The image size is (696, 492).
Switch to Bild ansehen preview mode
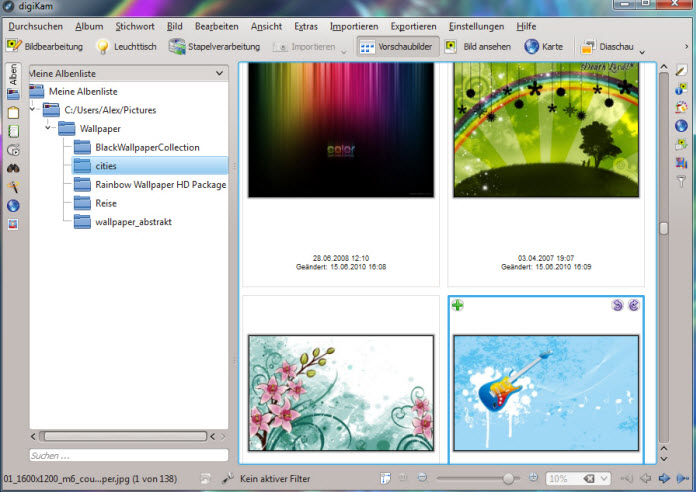click(x=478, y=47)
